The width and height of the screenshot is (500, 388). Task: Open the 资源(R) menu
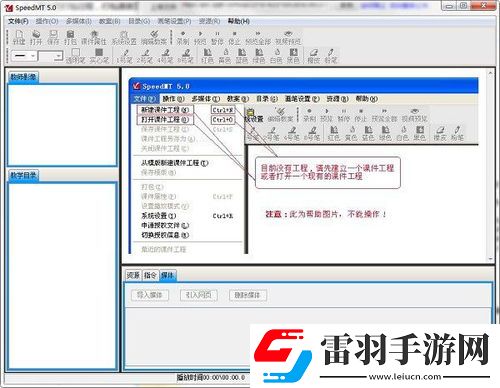(x=209, y=21)
